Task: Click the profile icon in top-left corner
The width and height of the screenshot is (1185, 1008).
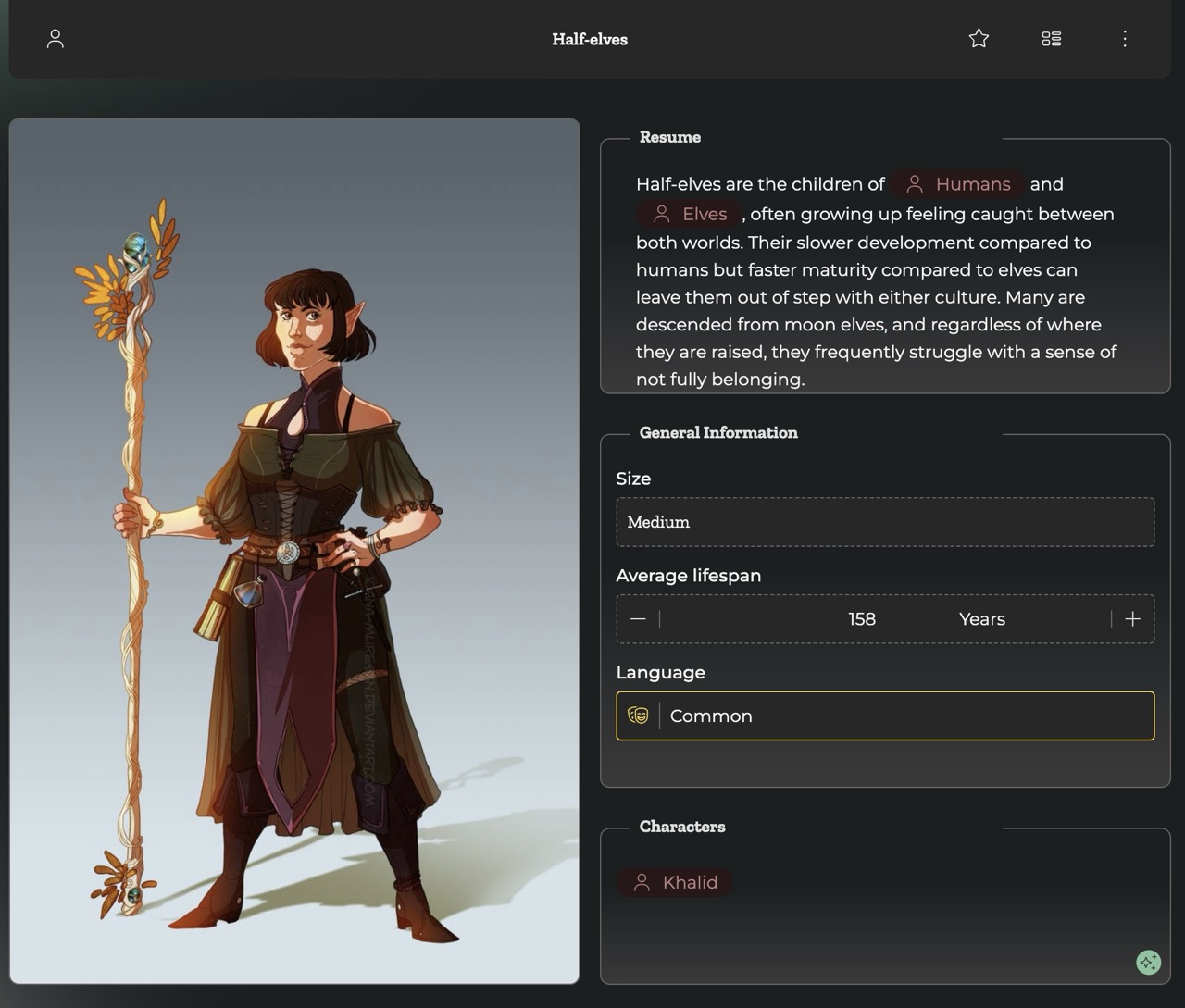Action: click(x=56, y=39)
